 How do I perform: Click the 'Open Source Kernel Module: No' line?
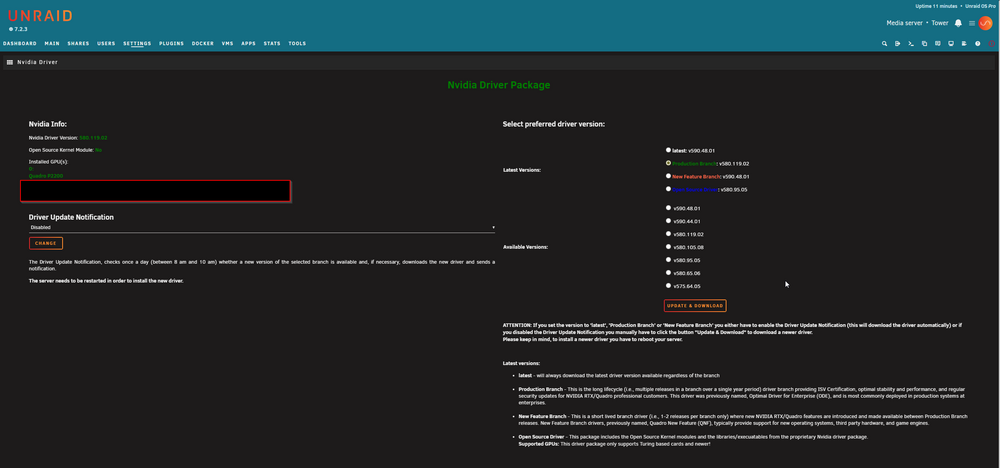click(x=65, y=150)
